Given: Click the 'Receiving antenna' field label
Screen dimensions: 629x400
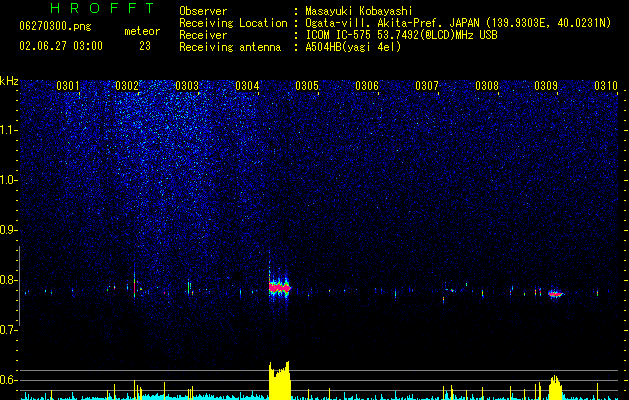Looking at the screenshot, I should 230,47.
